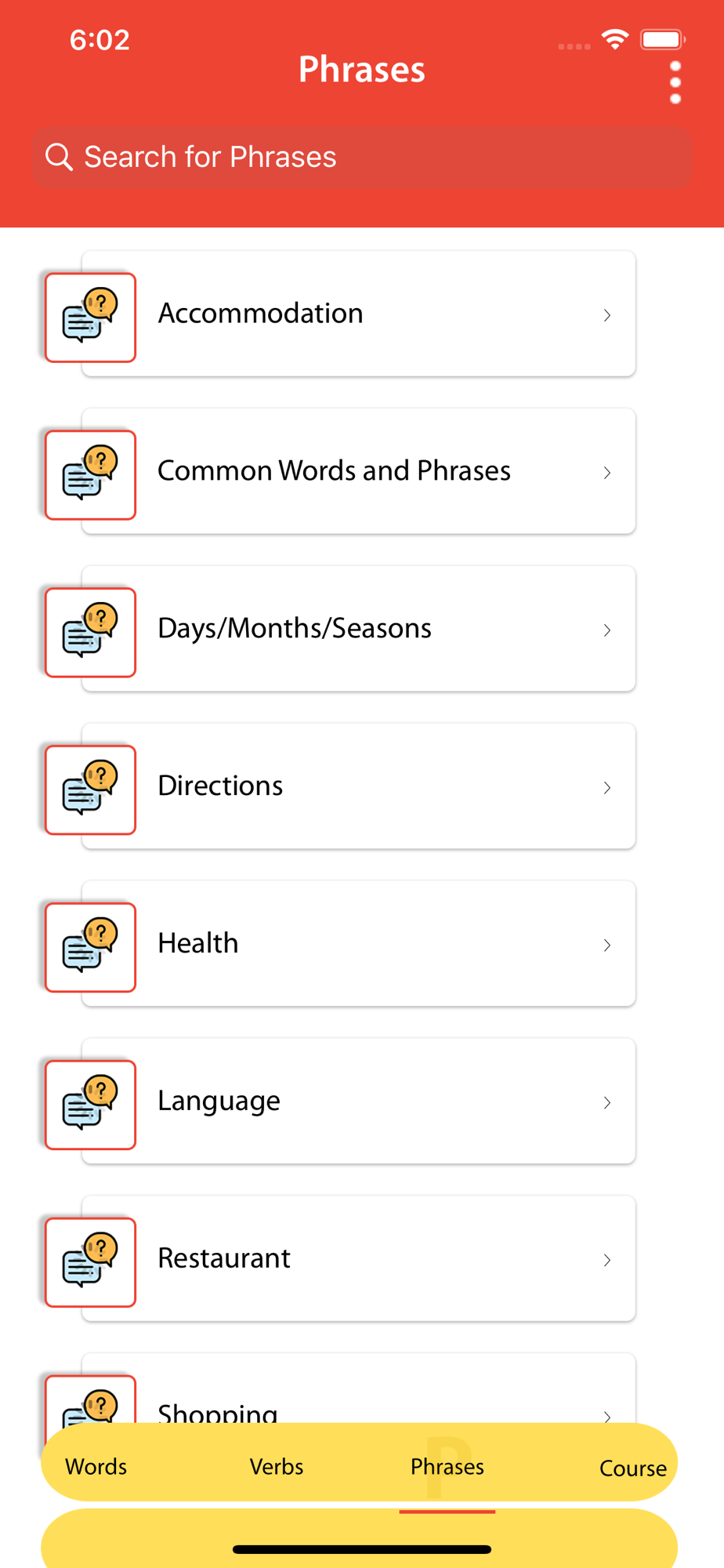Tap the Restaurant category icon

(91, 1263)
